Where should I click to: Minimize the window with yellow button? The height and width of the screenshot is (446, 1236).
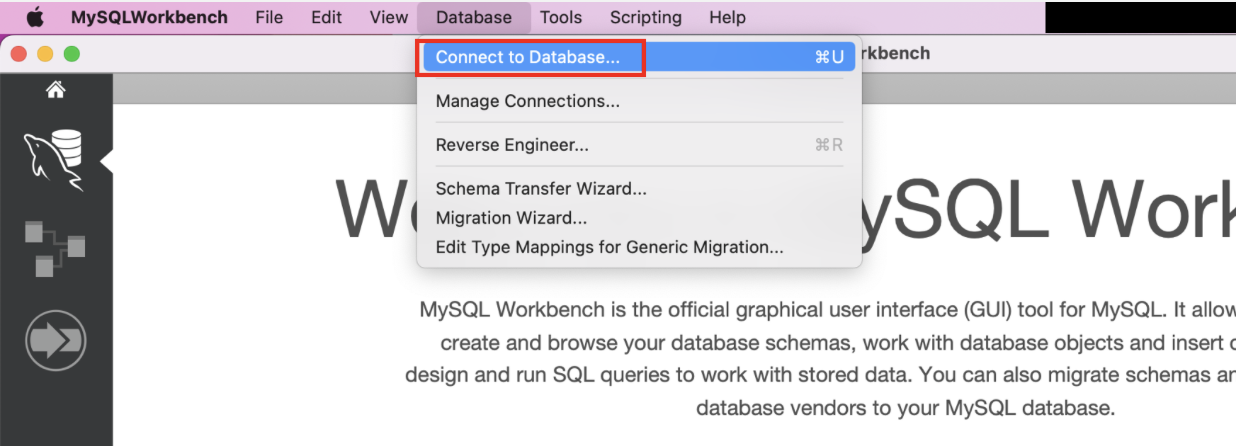[45, 54]
